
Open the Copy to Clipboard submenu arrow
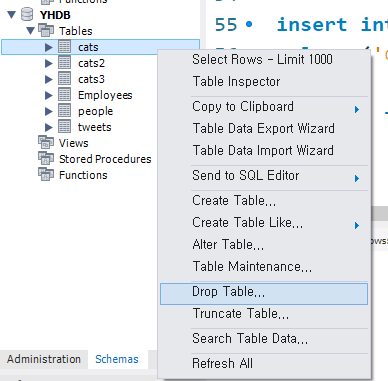tap(357, 109)
